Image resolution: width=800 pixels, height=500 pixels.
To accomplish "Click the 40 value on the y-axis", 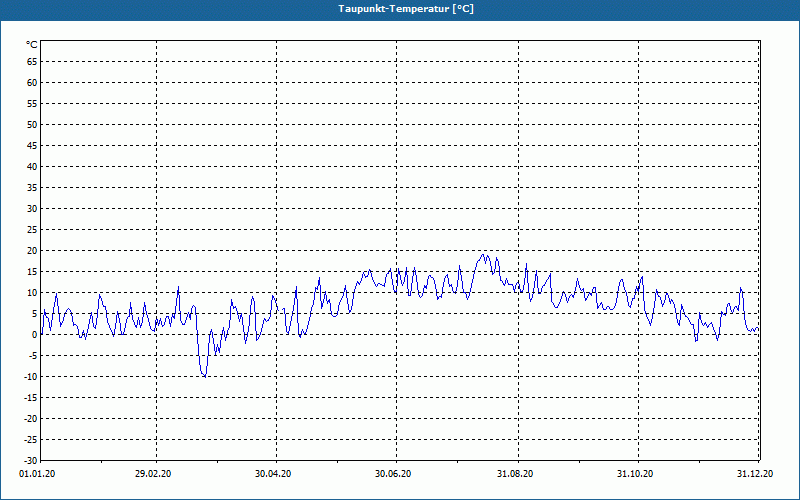I will point(32,167).
